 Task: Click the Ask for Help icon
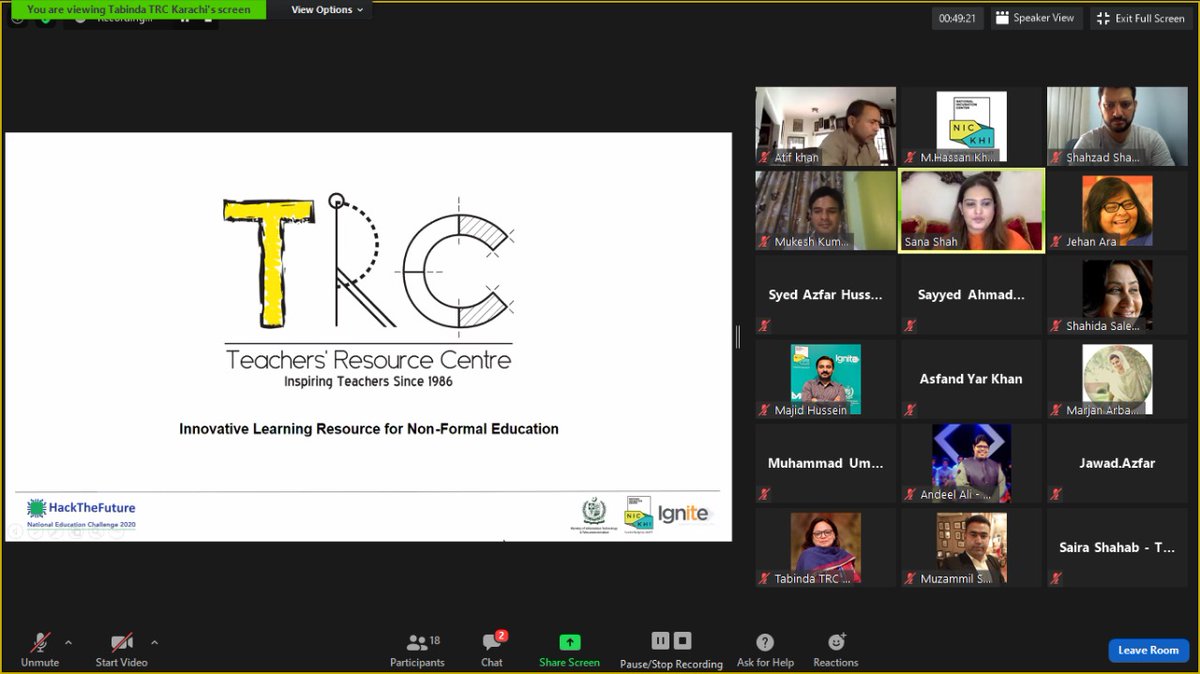click(x=765, y=642)
